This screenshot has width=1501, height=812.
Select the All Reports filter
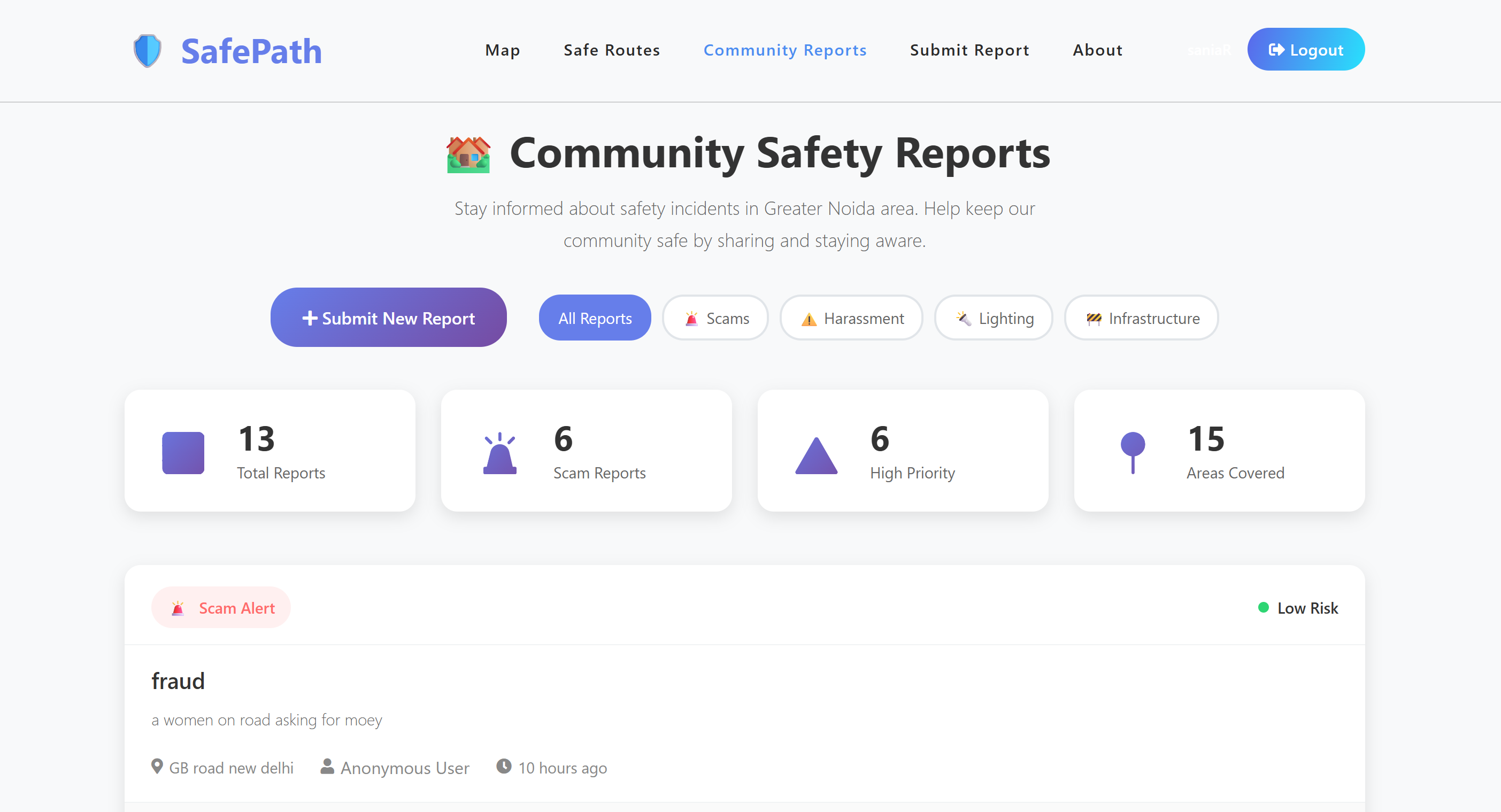click(594, 318)
